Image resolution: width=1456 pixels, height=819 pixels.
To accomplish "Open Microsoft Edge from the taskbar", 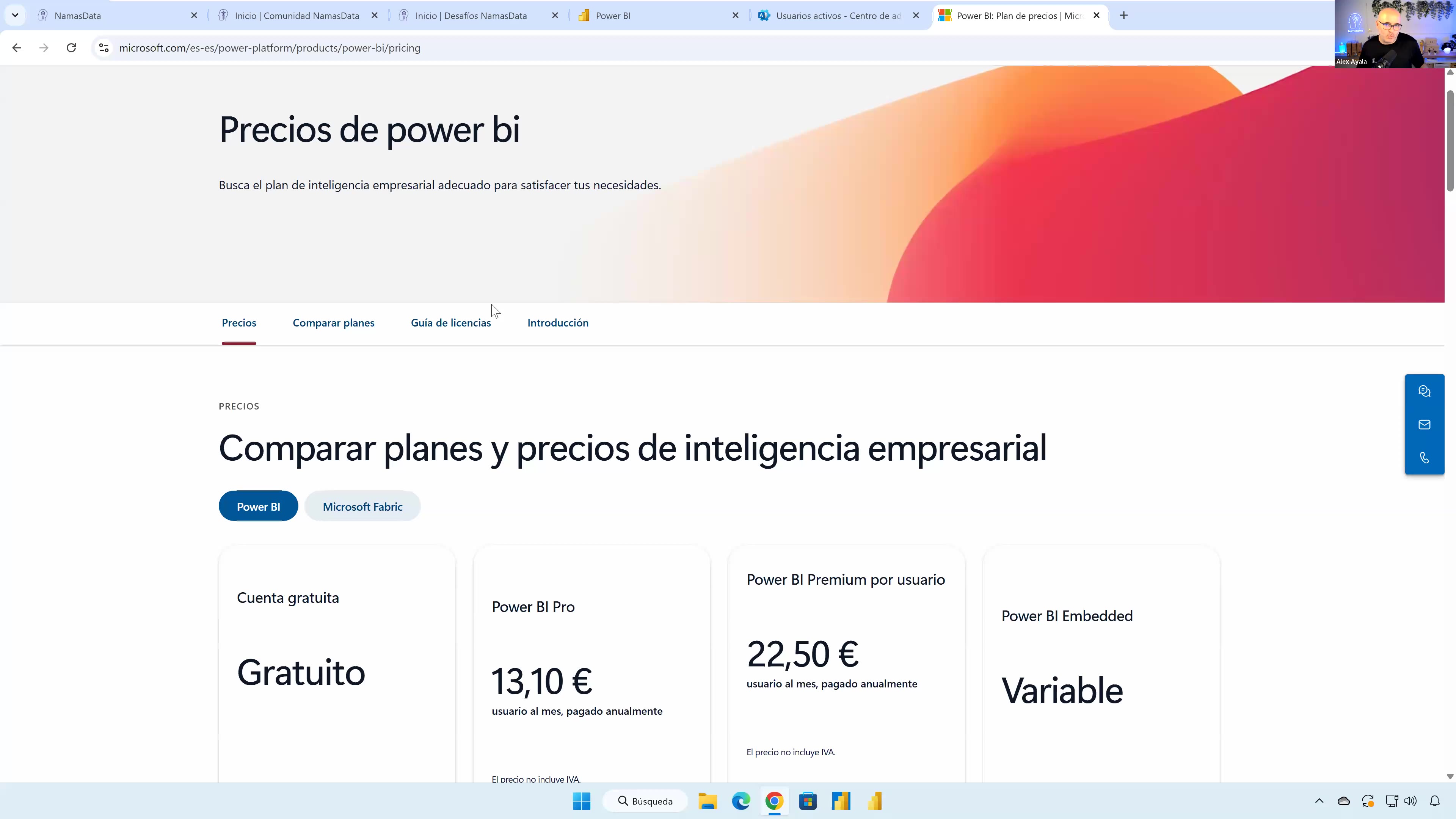I will click(741, 801).
